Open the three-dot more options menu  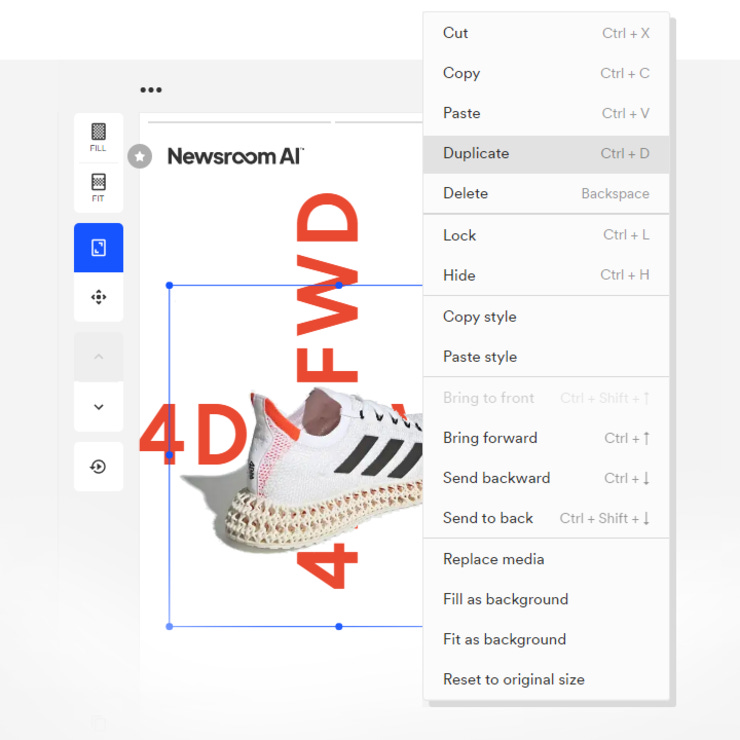click(x=151, y=90)
